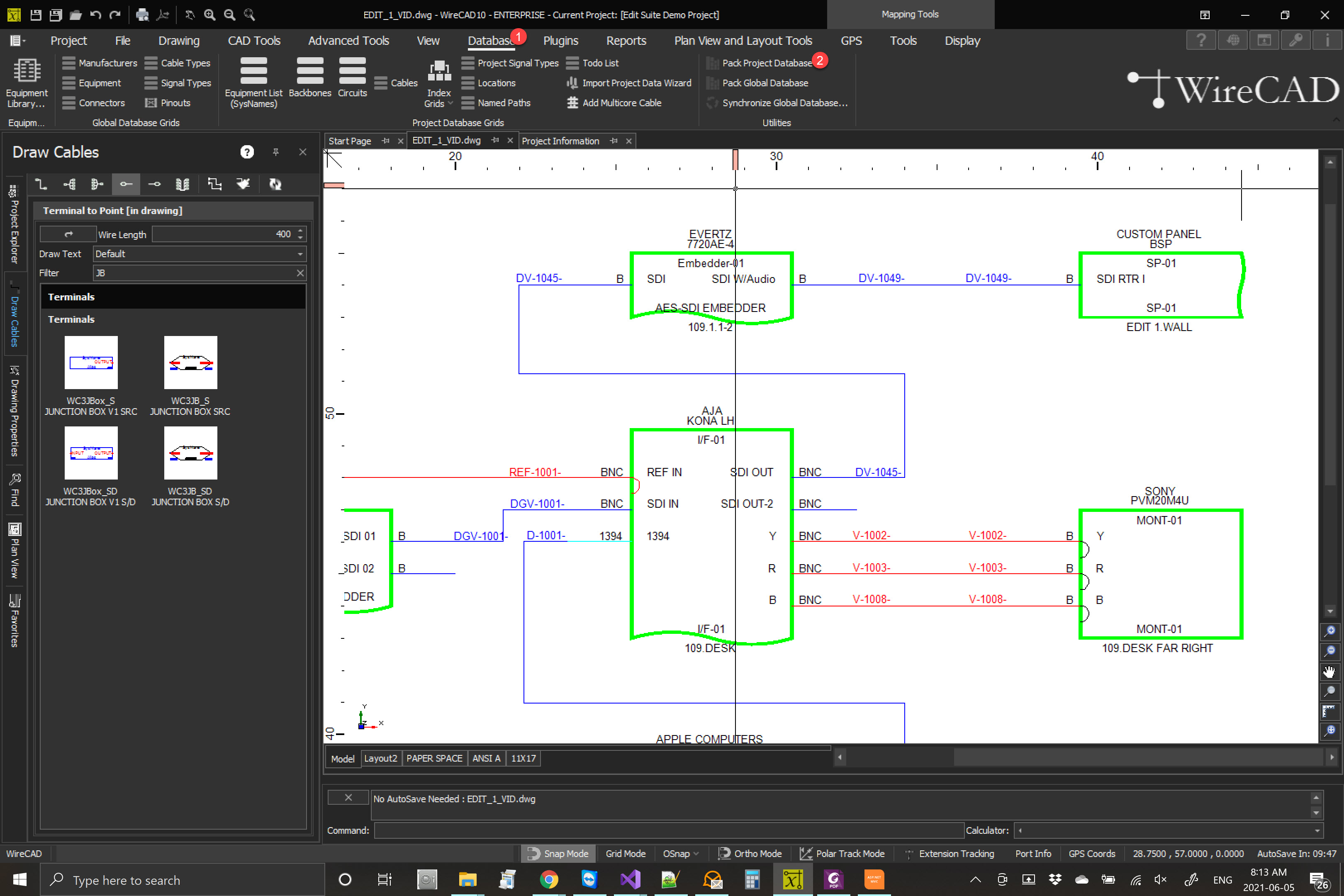Open the Drawing Properties side panel
Viewport: 1344px width, 896px height.
tap(14, 411)
